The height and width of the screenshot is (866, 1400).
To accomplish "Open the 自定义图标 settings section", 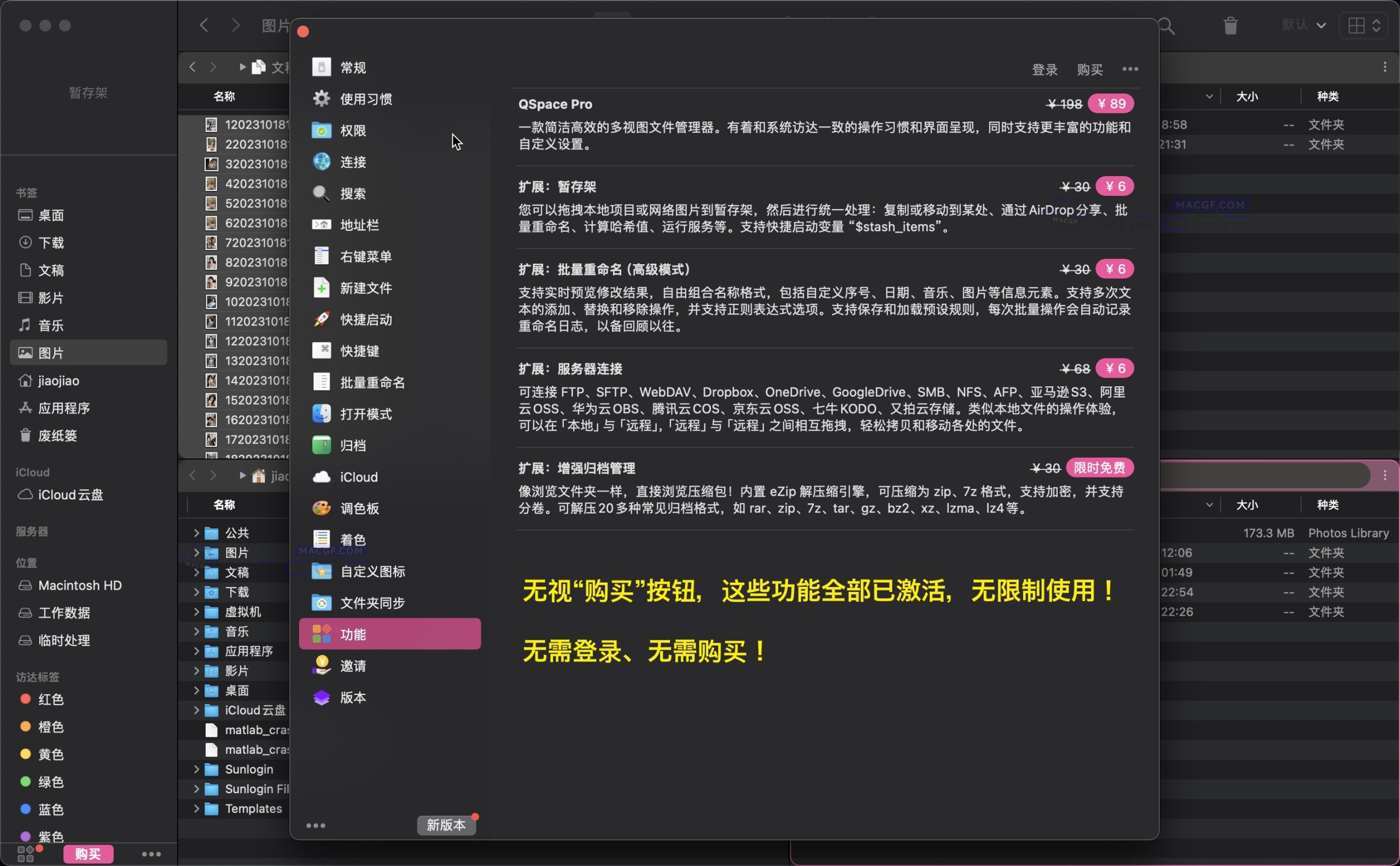I will pos(374,571).
